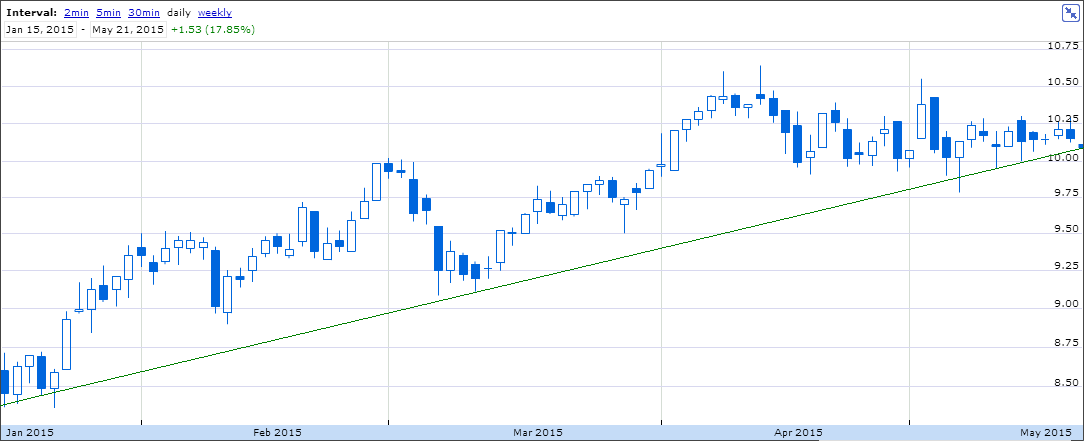Click the 9.50 price axis label
This screenshot has width=1084, height=441.
click(1065, 229)
